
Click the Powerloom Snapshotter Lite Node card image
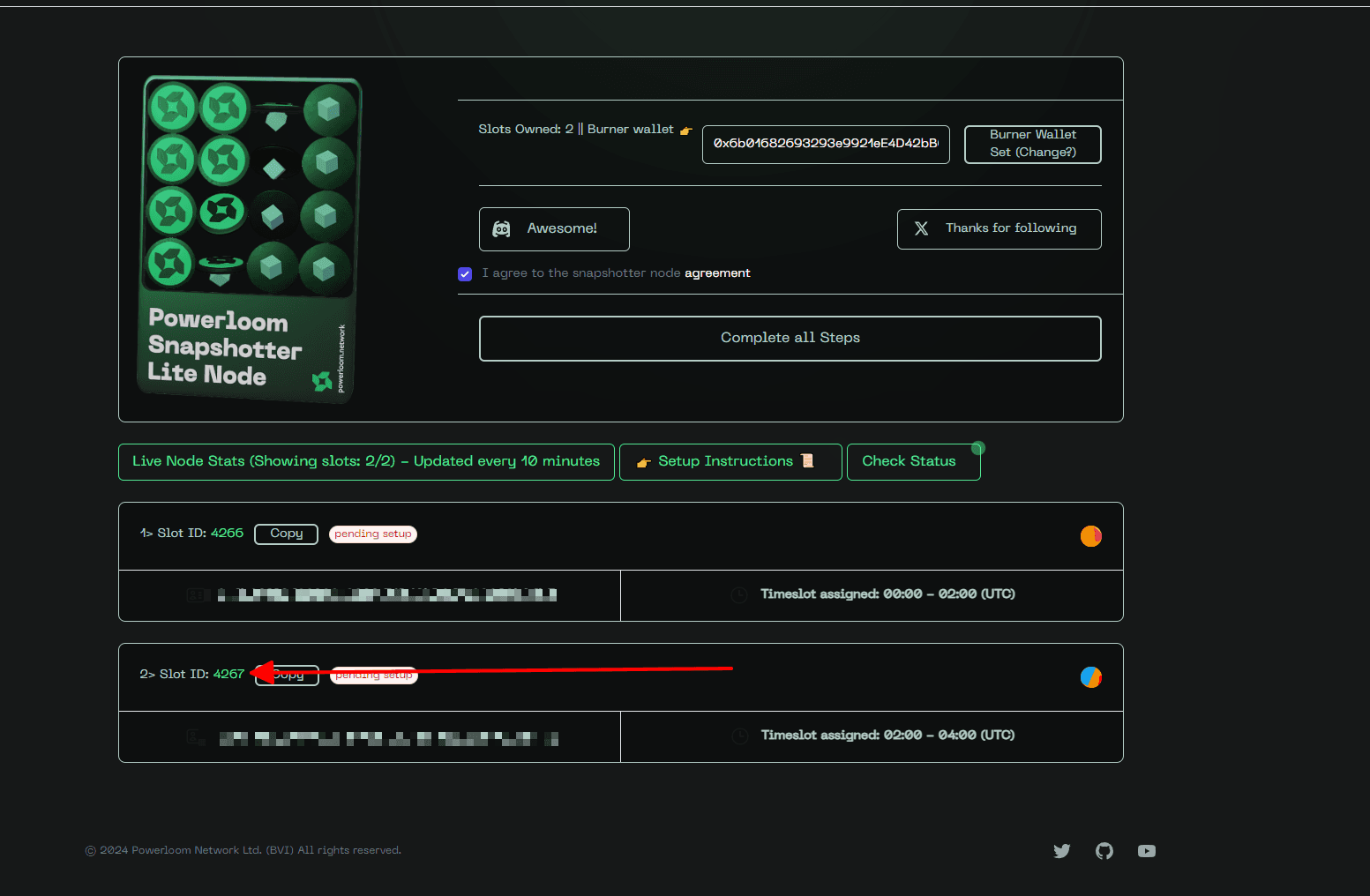click(x=250, y=239)
